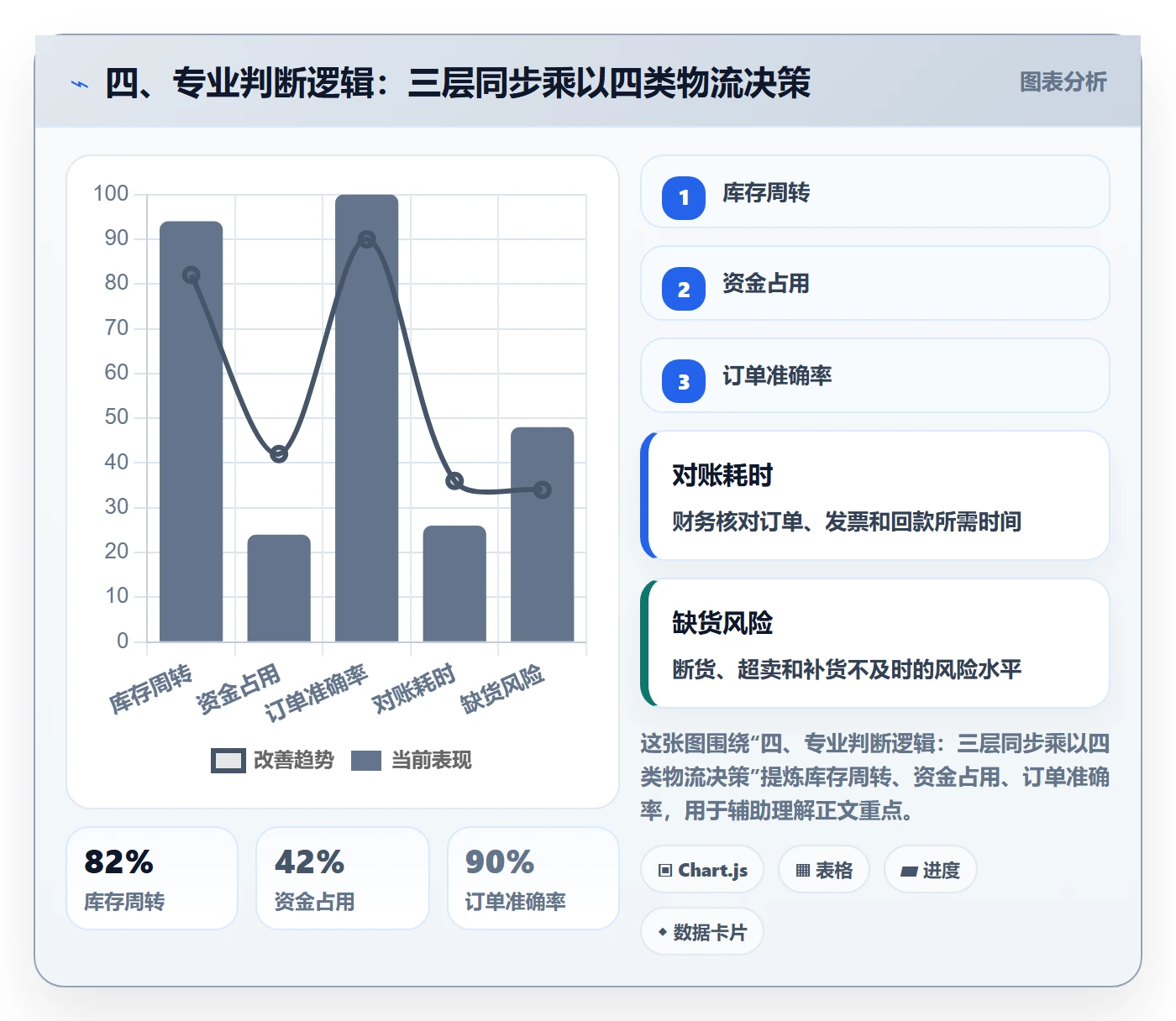Open the 90% 订单准确率 stat card

[533, 878]
